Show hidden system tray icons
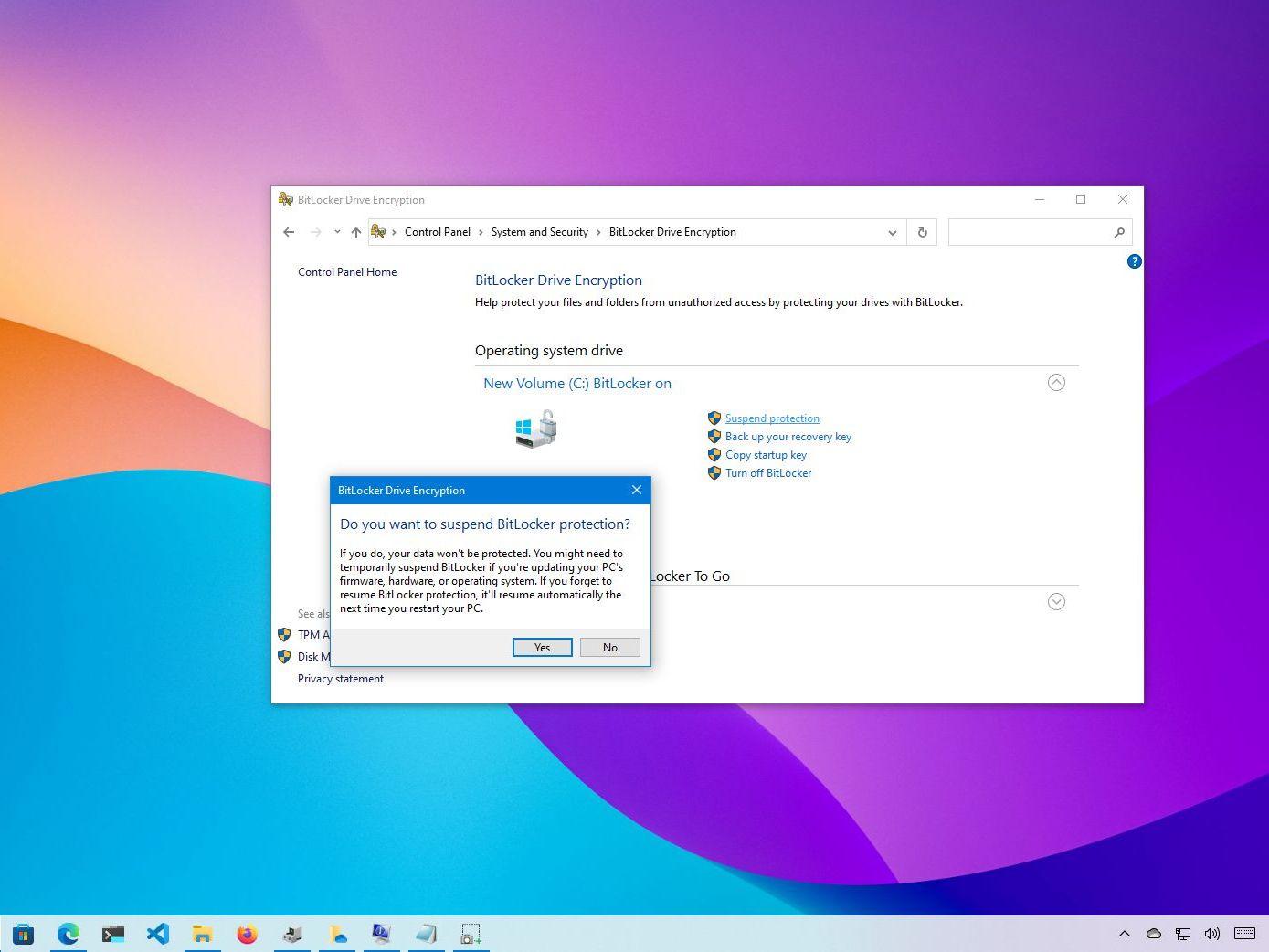 1125,934
